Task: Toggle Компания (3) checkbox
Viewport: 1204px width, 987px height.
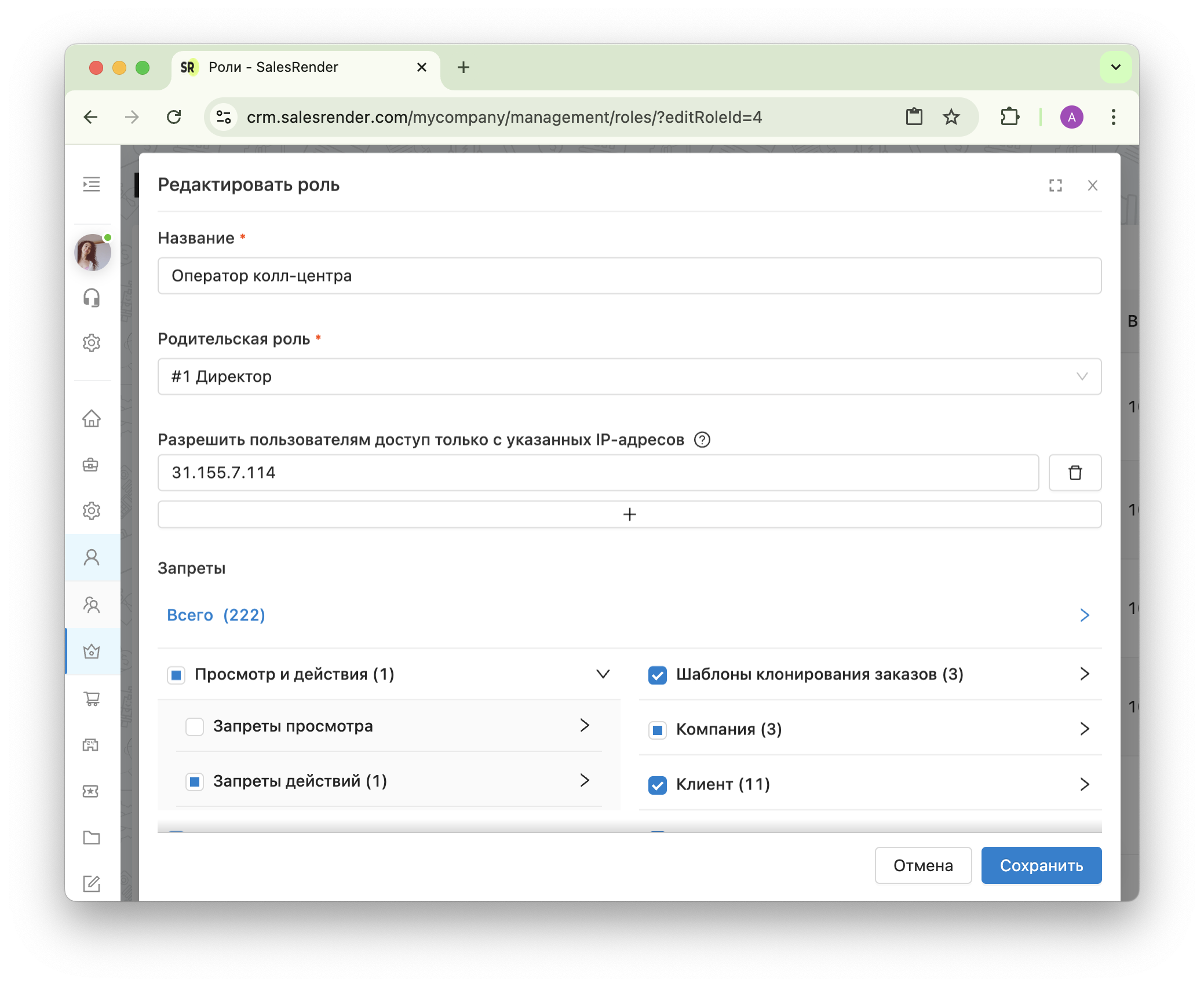Action: (658, 730)
